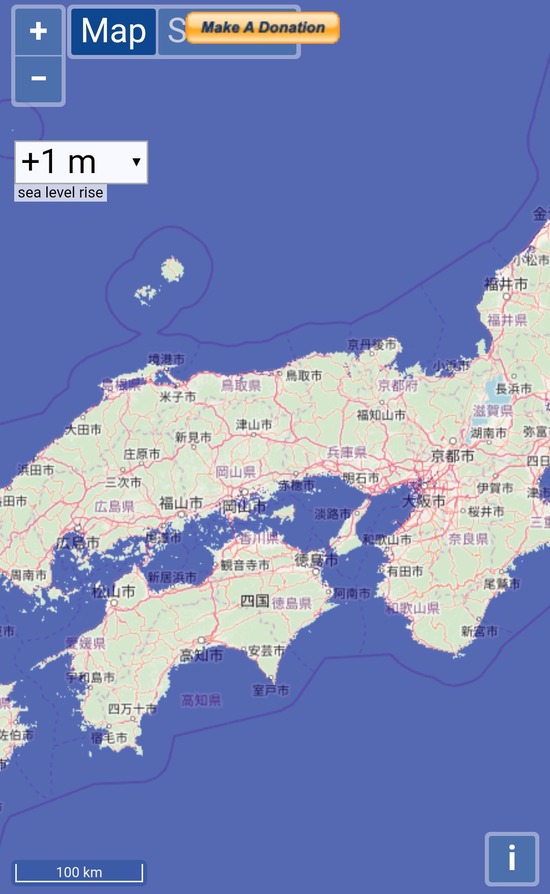Click the 高知県 prefecture label
This screenshot has width=550, height=894.
point(201,700)
